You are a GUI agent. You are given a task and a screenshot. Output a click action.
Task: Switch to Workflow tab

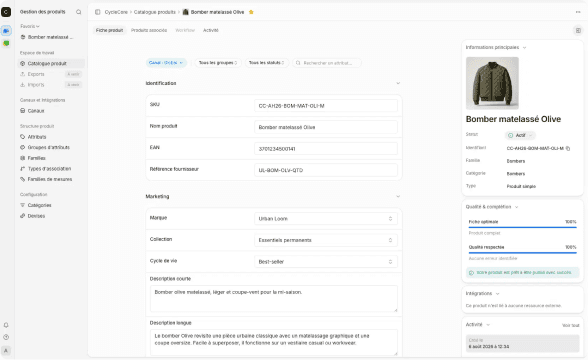tap(185, 30)
